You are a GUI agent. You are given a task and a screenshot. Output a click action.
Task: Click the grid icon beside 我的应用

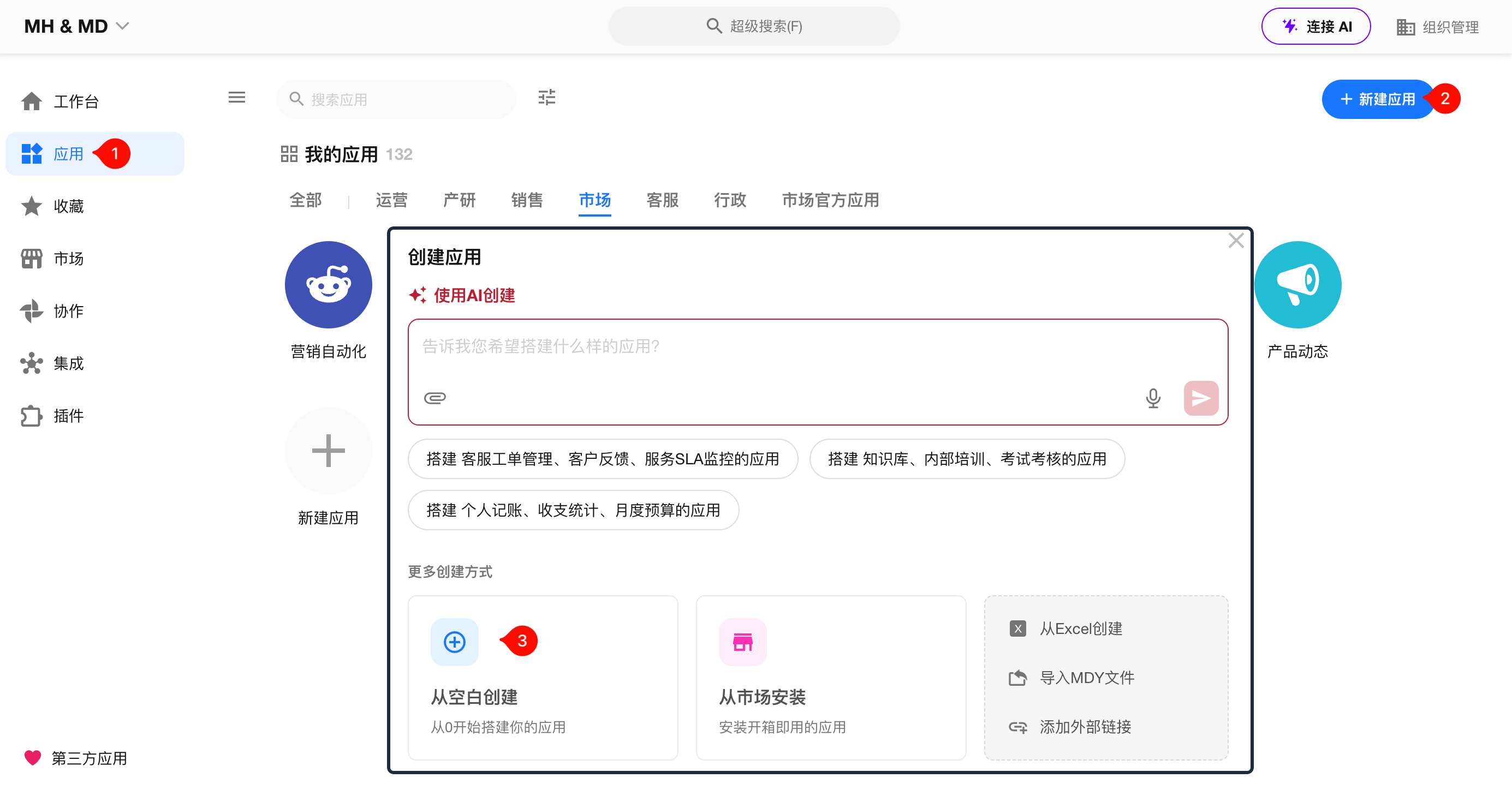point(289,154)
